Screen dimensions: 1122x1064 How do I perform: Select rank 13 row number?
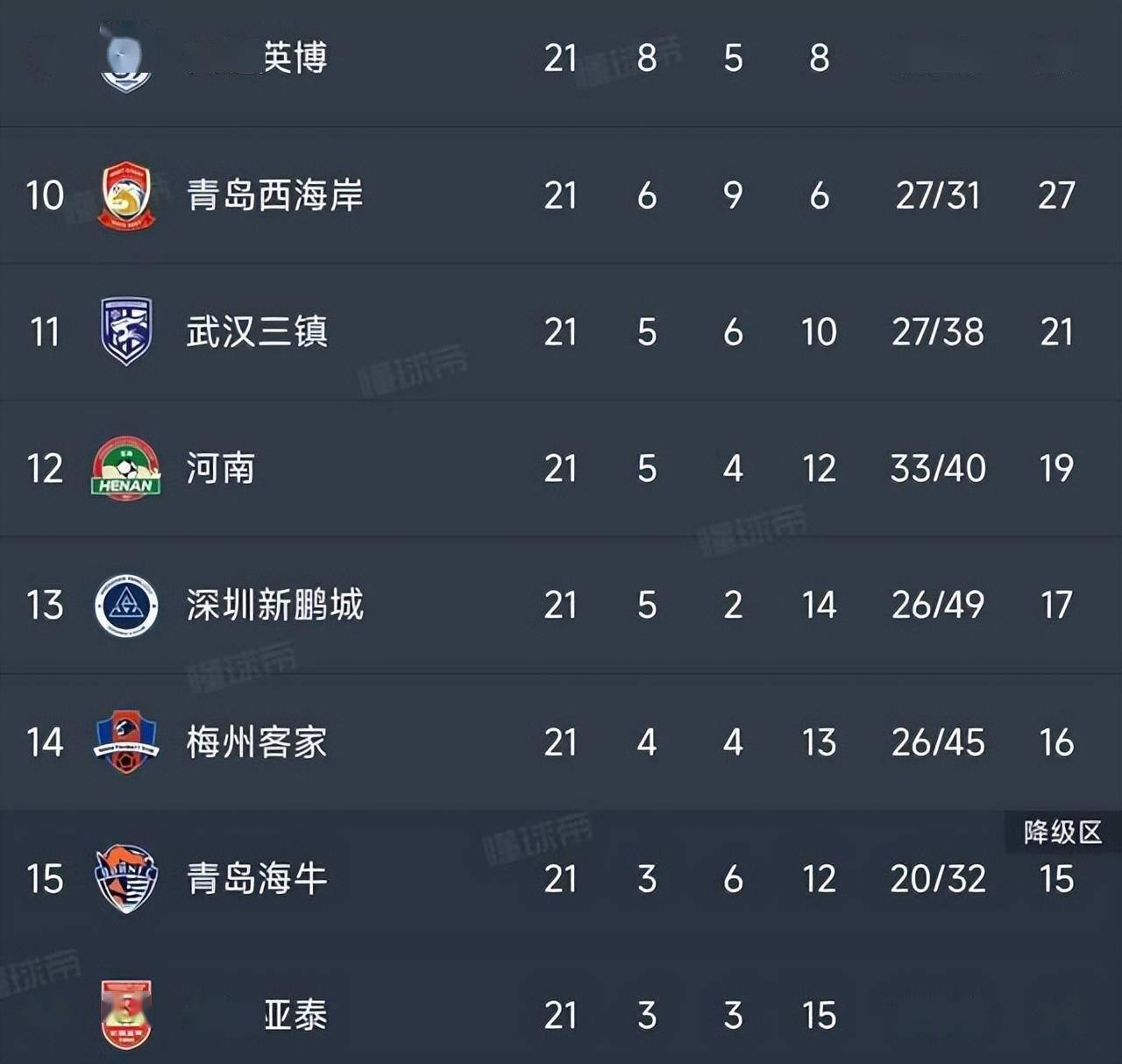click(45, 606)
